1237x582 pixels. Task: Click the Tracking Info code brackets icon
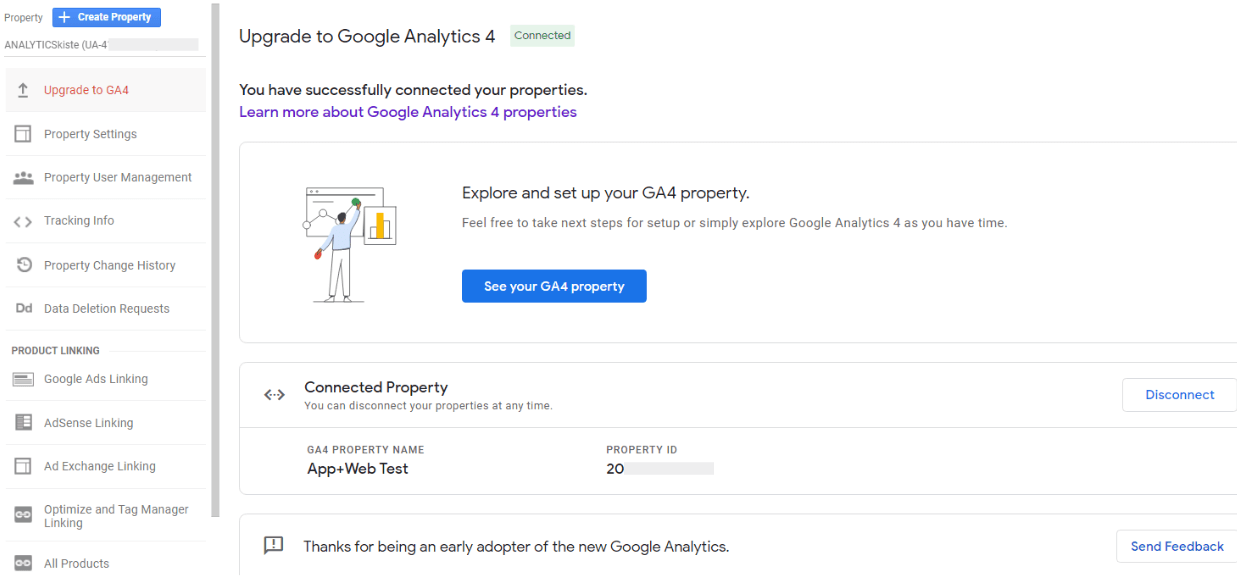[23, 221]
